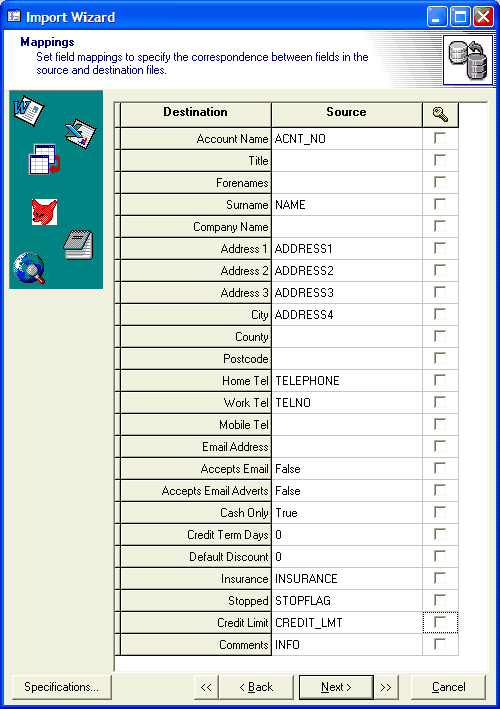The height and width of the screenshot is (709, 500).
Task: Select the Title source field cell
Action: tap(347, 161)
